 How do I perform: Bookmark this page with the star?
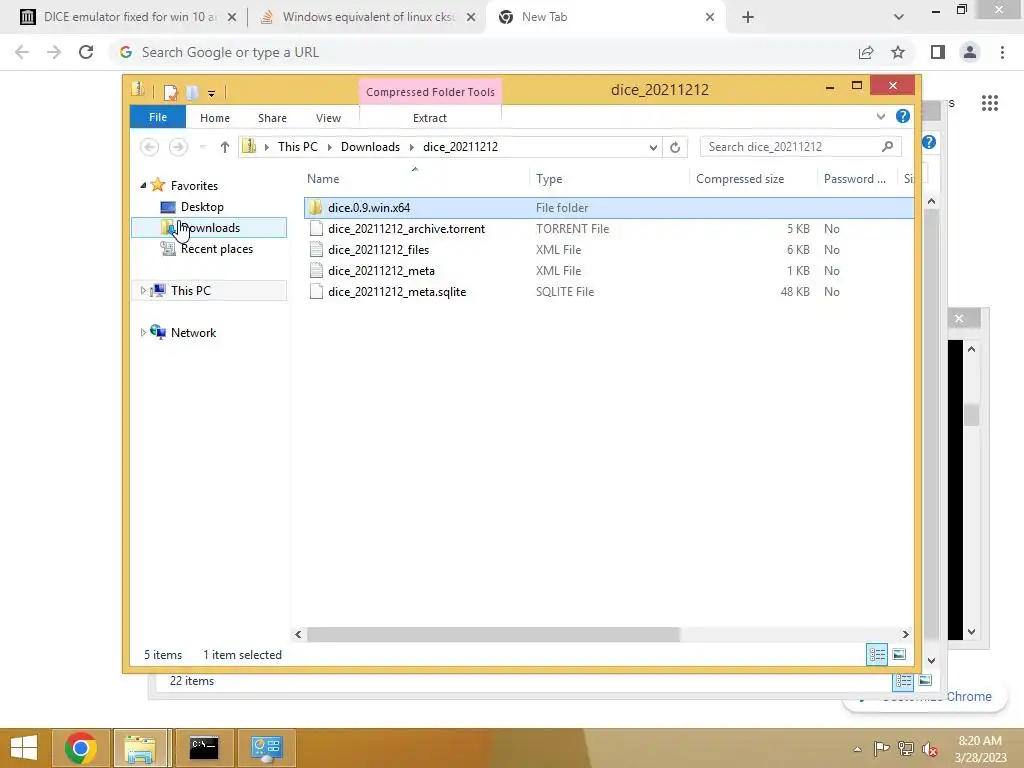tap(898, 52)
